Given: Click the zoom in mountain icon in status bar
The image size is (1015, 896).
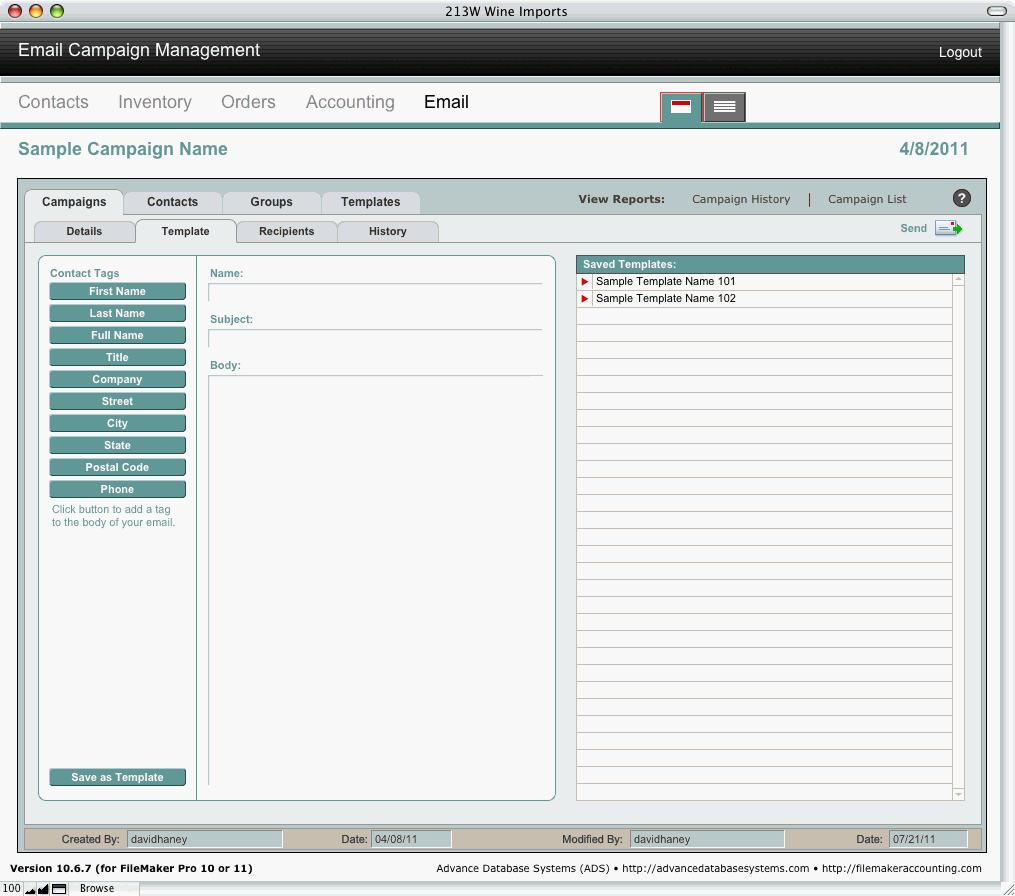Looking at the screenshot, I should tap(43, 889).
